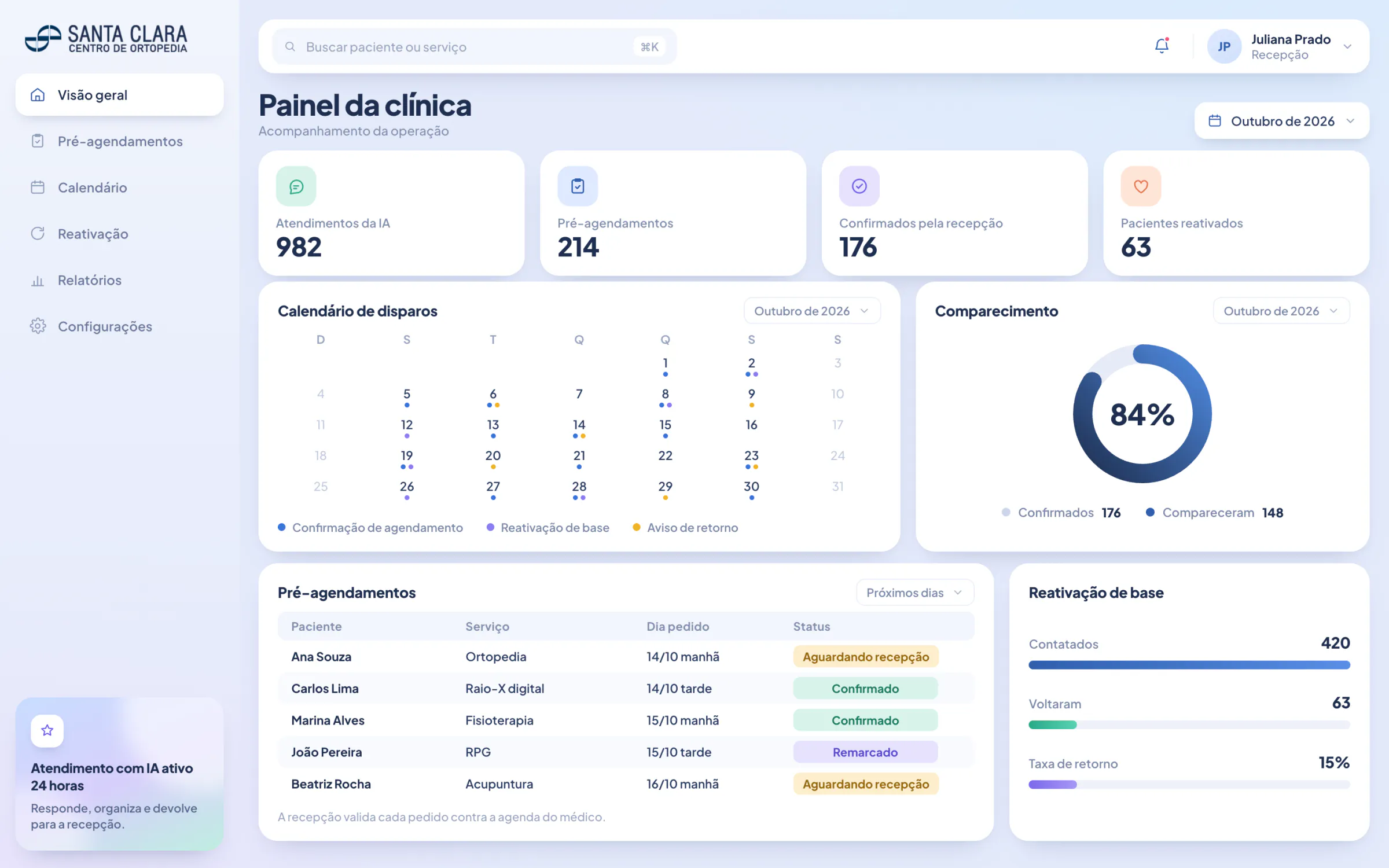This screenshot has width=1389, height=868.
Task: Click the Aguardando recepção status for Ana Souza
Action: (x=865, y=657)
